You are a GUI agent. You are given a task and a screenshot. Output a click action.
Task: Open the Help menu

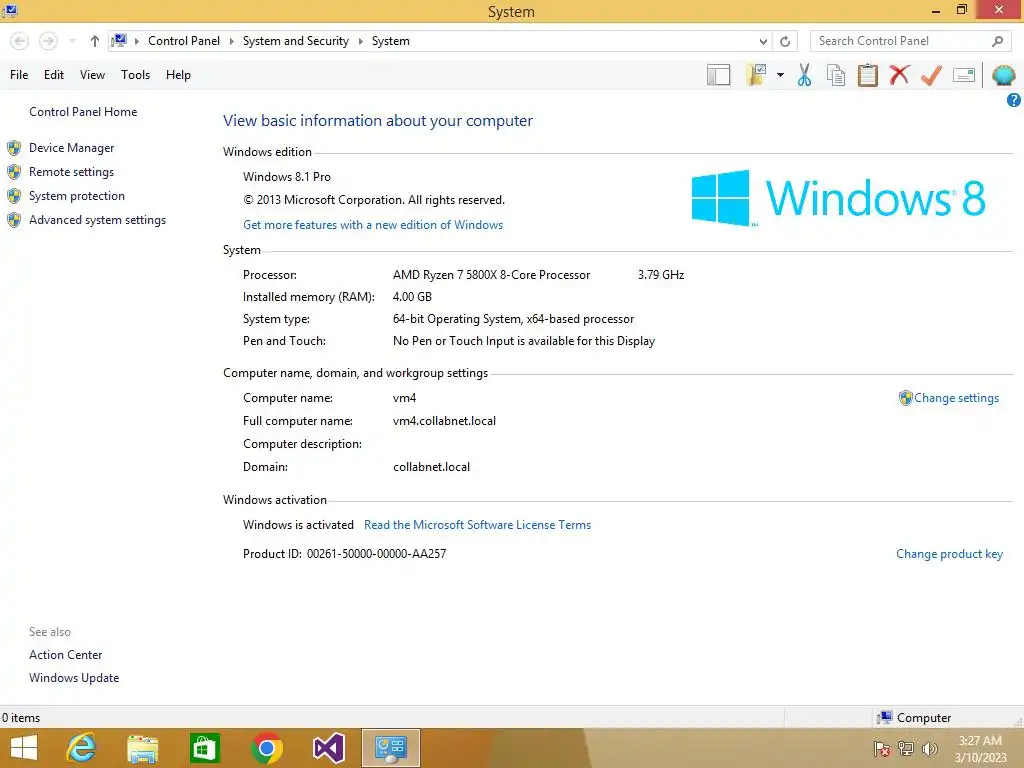coord(178,74)
